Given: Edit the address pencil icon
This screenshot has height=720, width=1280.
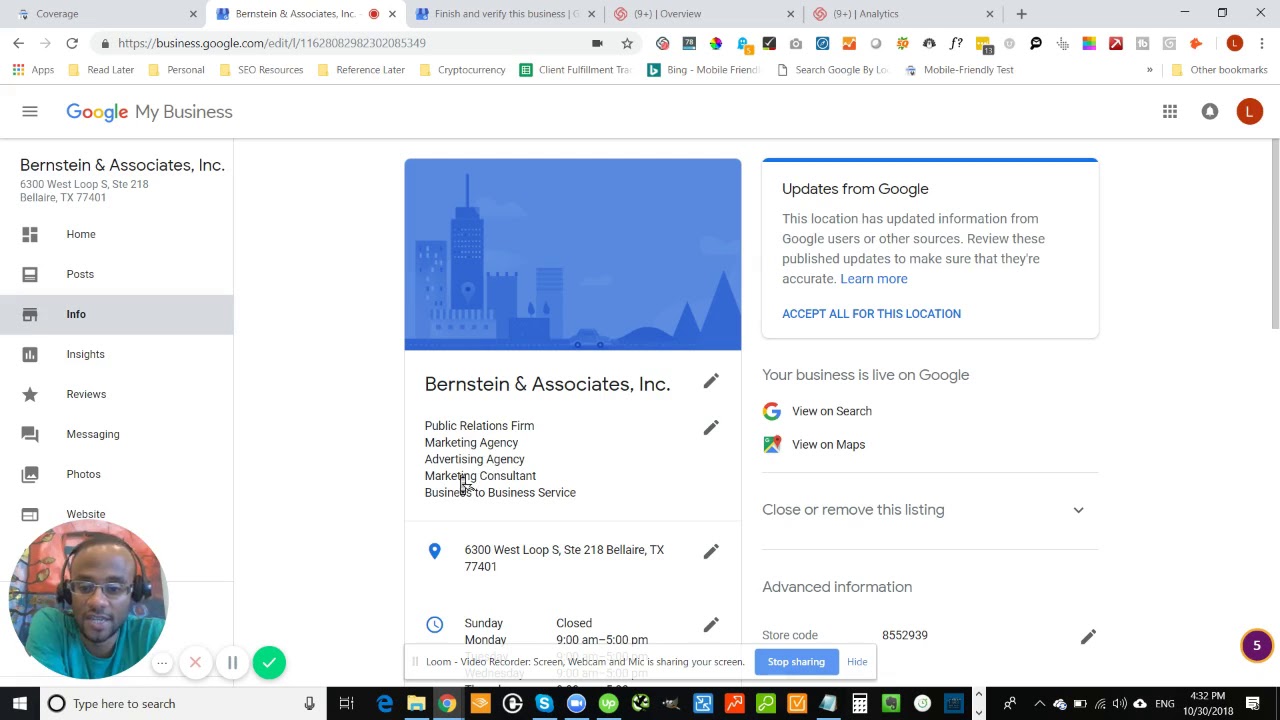Looking at the screenshot, I should [711, 552].
